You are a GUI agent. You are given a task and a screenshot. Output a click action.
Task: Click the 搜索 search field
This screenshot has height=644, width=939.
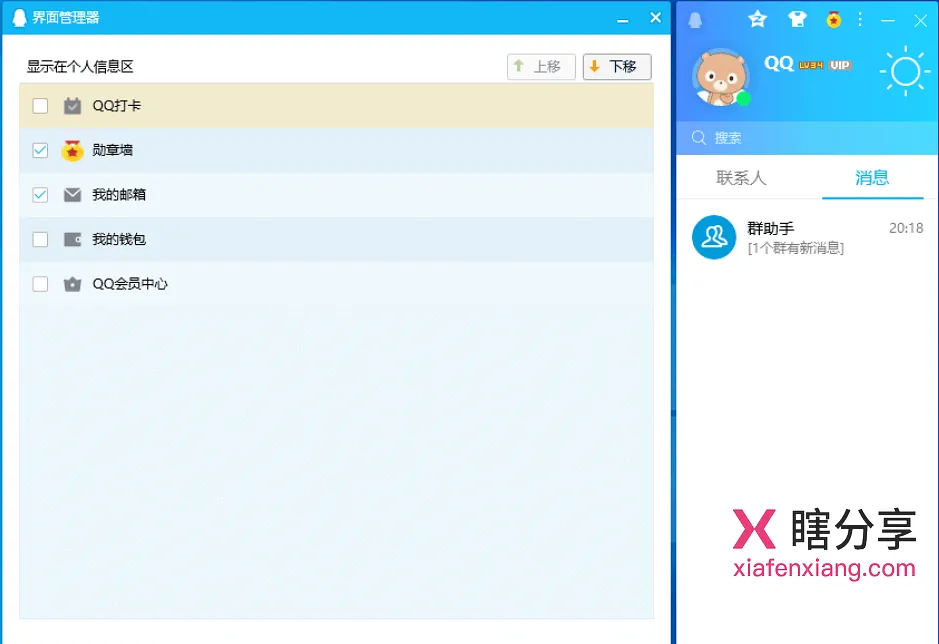click(807, 138)
